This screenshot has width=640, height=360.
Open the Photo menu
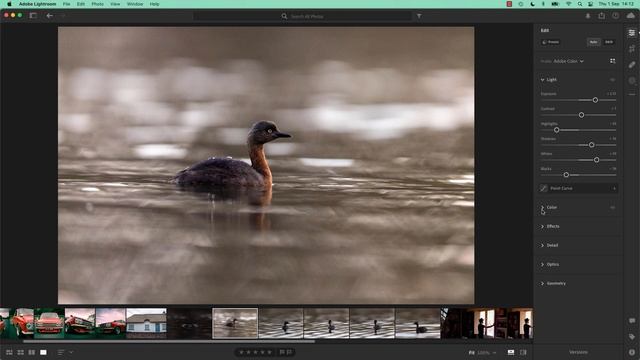pyautogui.click(x=97, y=4)
